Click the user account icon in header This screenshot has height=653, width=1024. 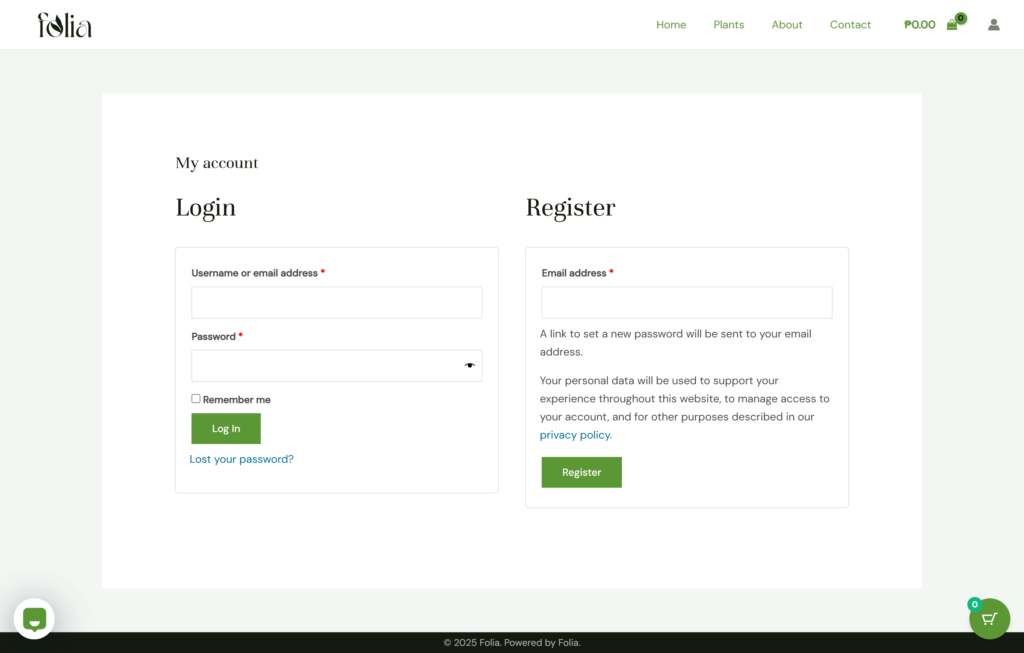[993, 25]
